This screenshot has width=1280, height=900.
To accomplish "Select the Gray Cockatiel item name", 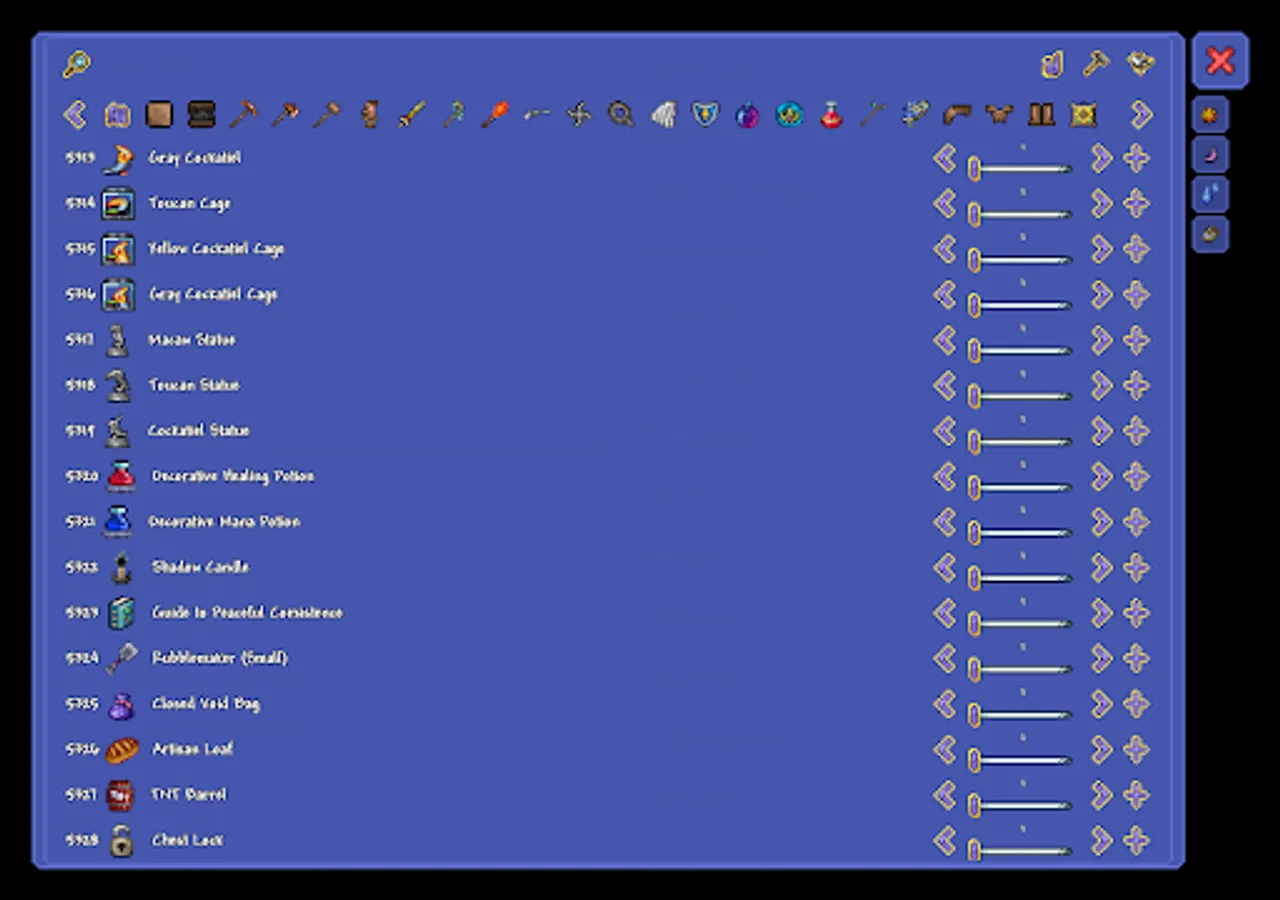I will (194, 158).
